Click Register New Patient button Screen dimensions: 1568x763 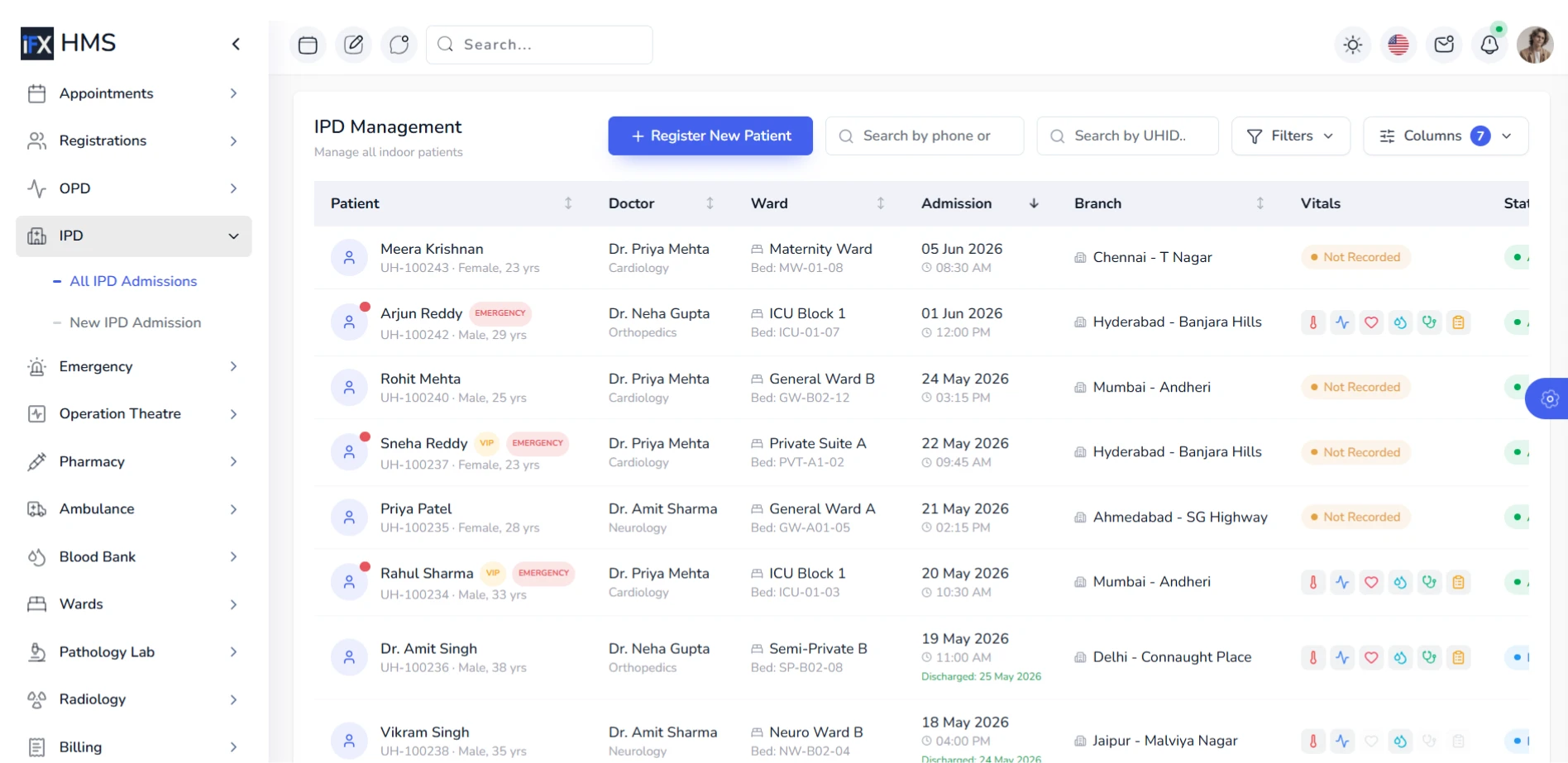(x=710, y=136)
